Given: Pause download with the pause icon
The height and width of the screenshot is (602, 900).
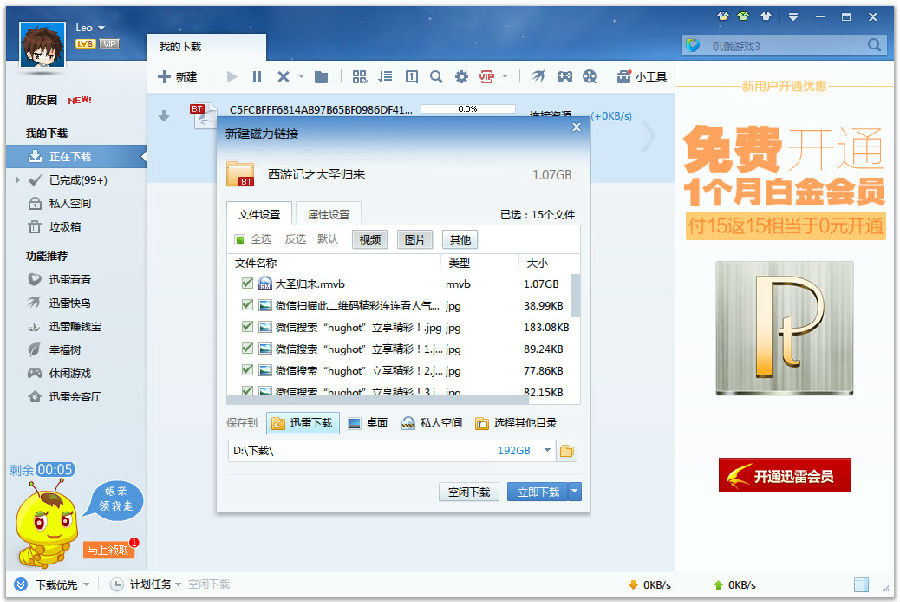Looking at the screenshot, I should 257,76.
